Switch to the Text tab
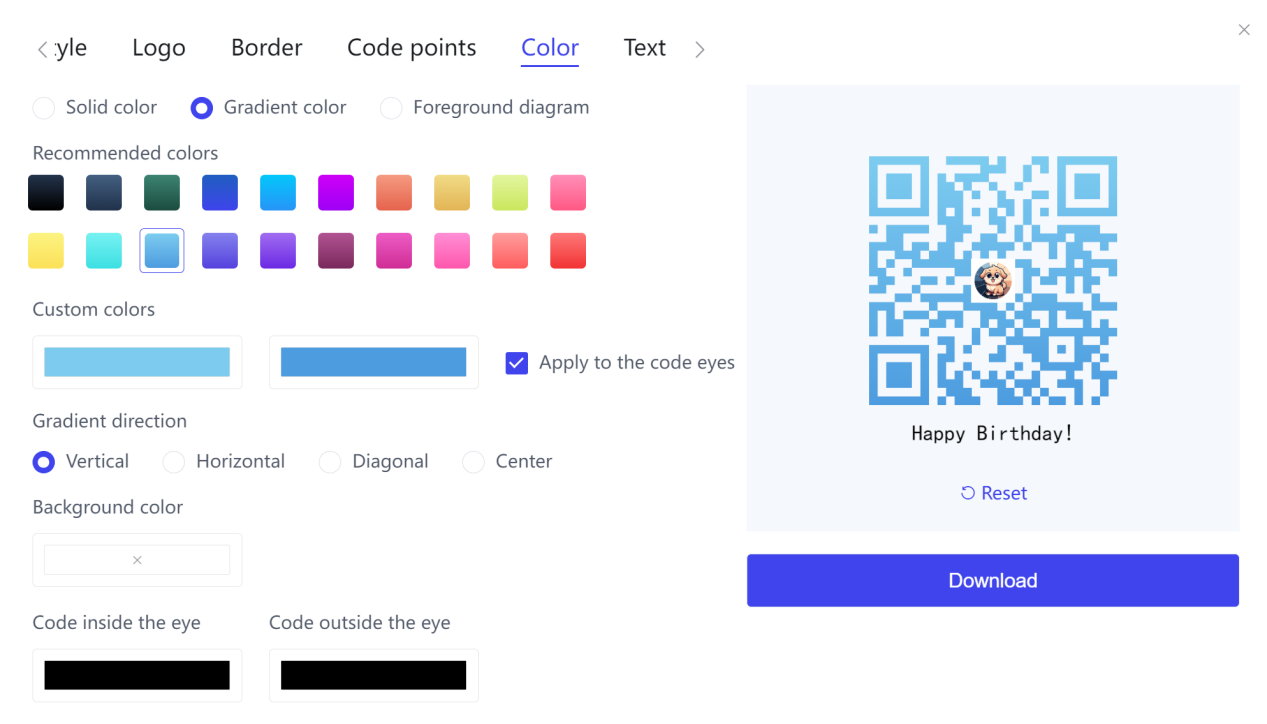This screenshot has width=1267, height=724. (645, 47)
